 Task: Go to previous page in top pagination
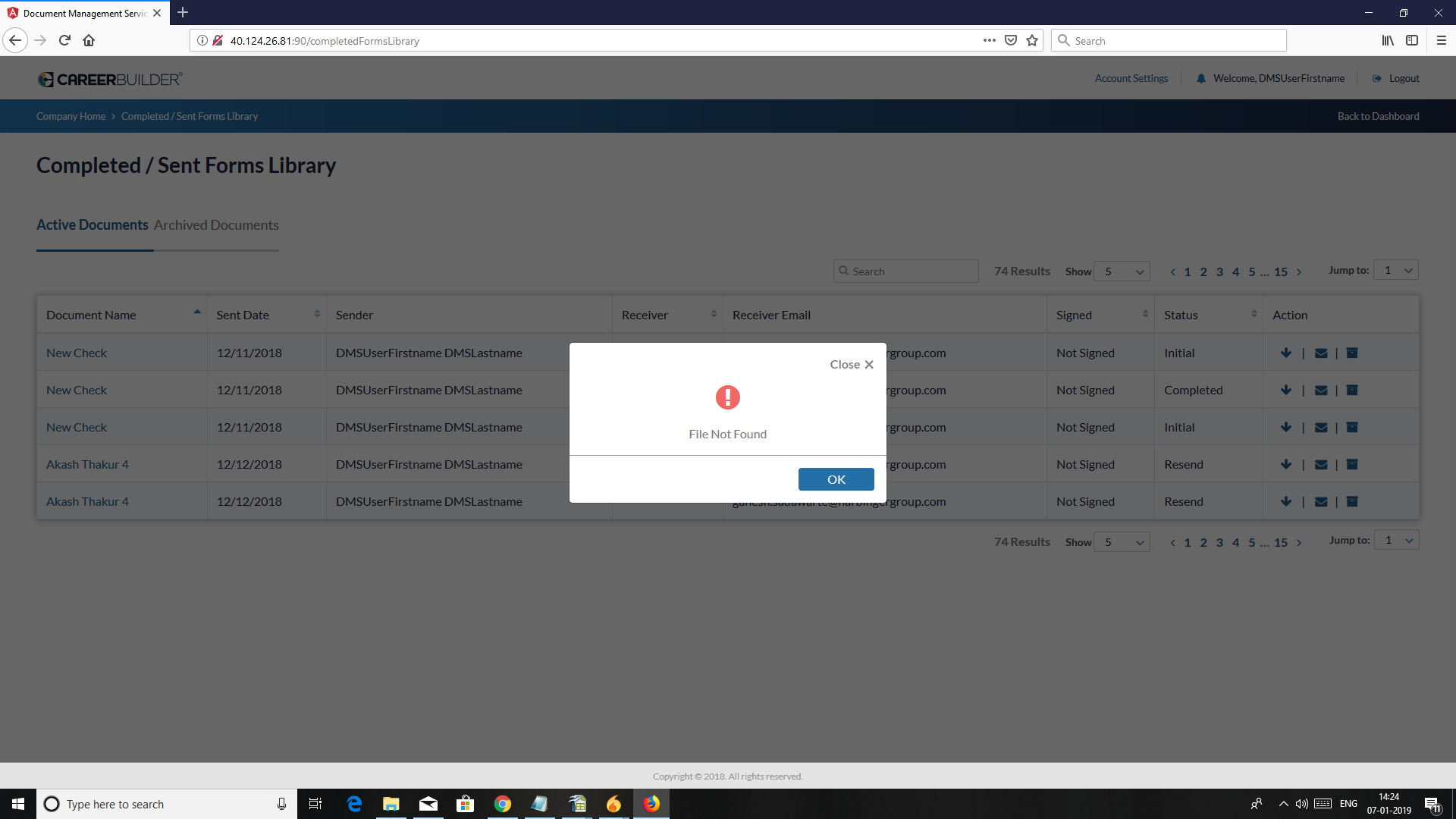[x=1172, y=272]
